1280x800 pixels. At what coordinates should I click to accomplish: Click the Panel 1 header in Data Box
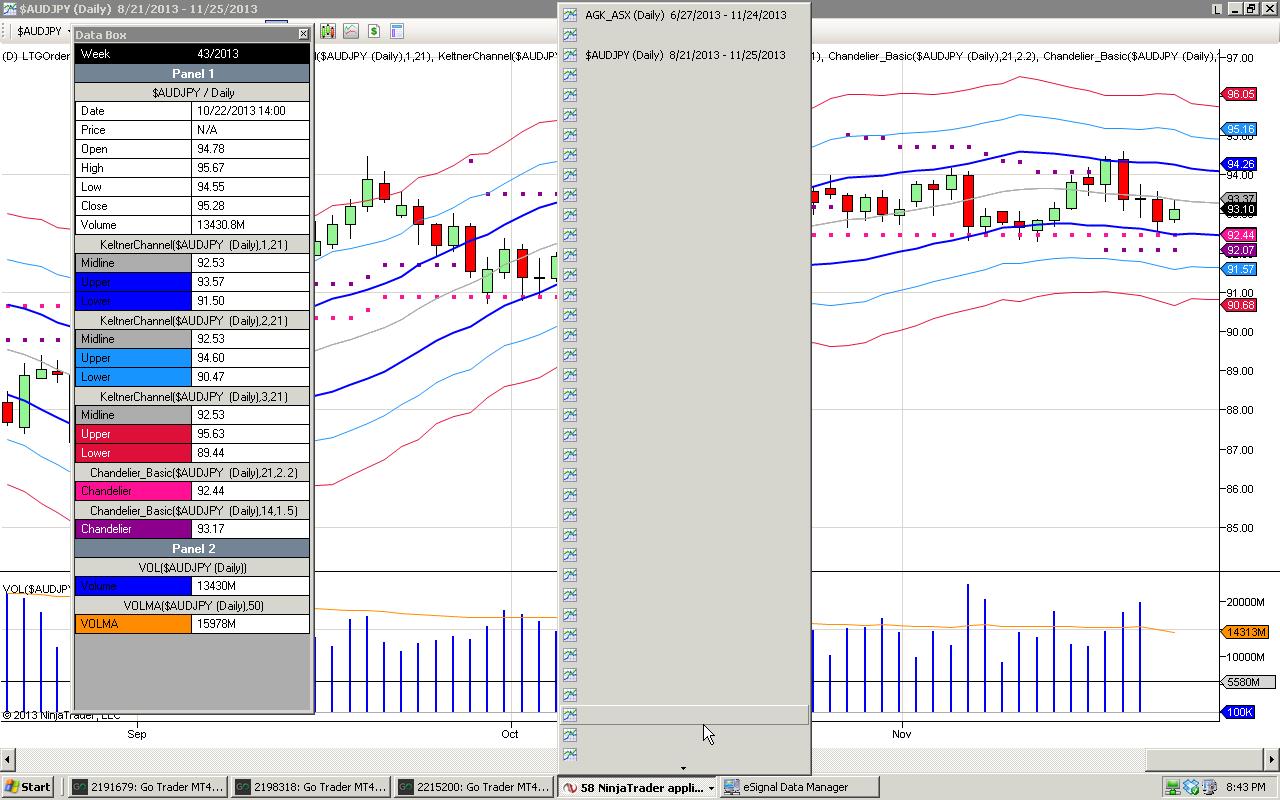(193, 73)
